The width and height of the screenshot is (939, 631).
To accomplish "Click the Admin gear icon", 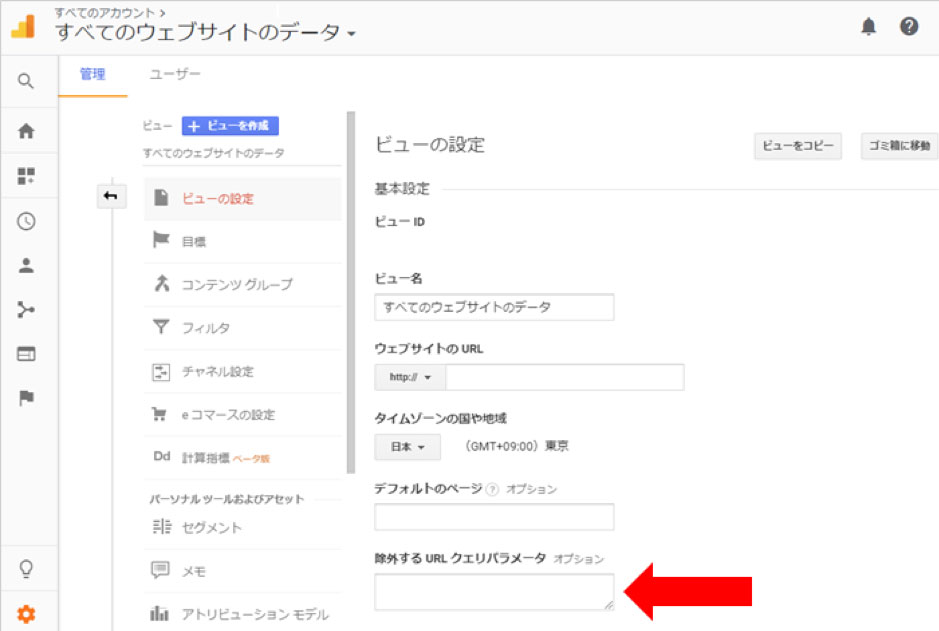I will (x=26, y=614).
